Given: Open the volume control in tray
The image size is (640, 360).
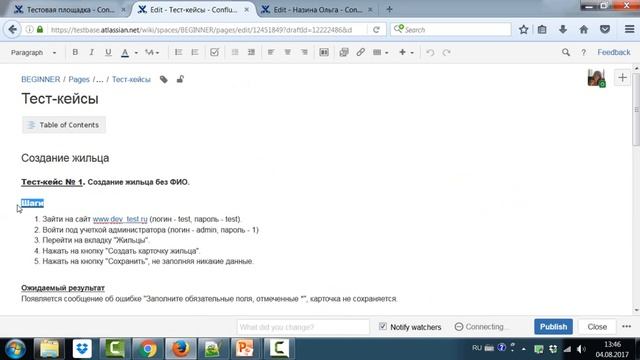Looking at the screenshot, I should pyautogui.click(x=581, y=349).
